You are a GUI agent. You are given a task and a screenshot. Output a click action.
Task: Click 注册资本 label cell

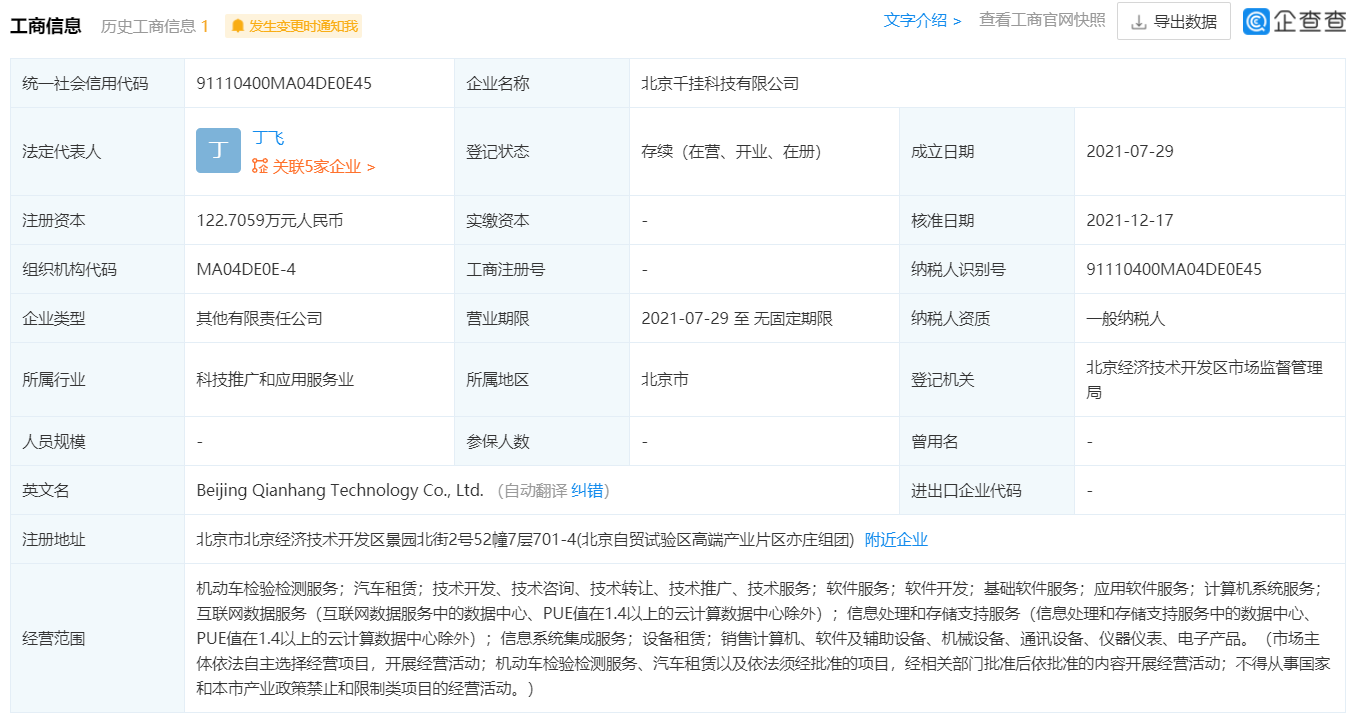[x=97, y=221]
